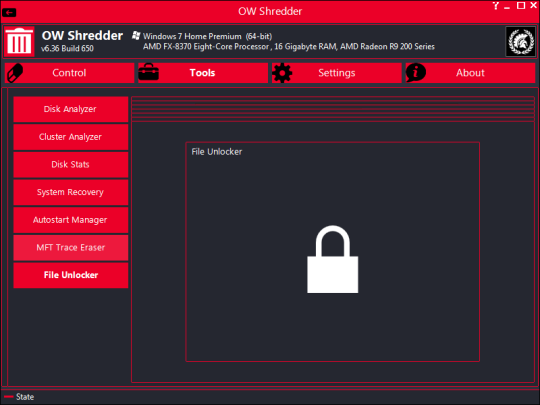Screen dimensions: 540x405
Task: Open the About tab
Action: tap(470, 73)
